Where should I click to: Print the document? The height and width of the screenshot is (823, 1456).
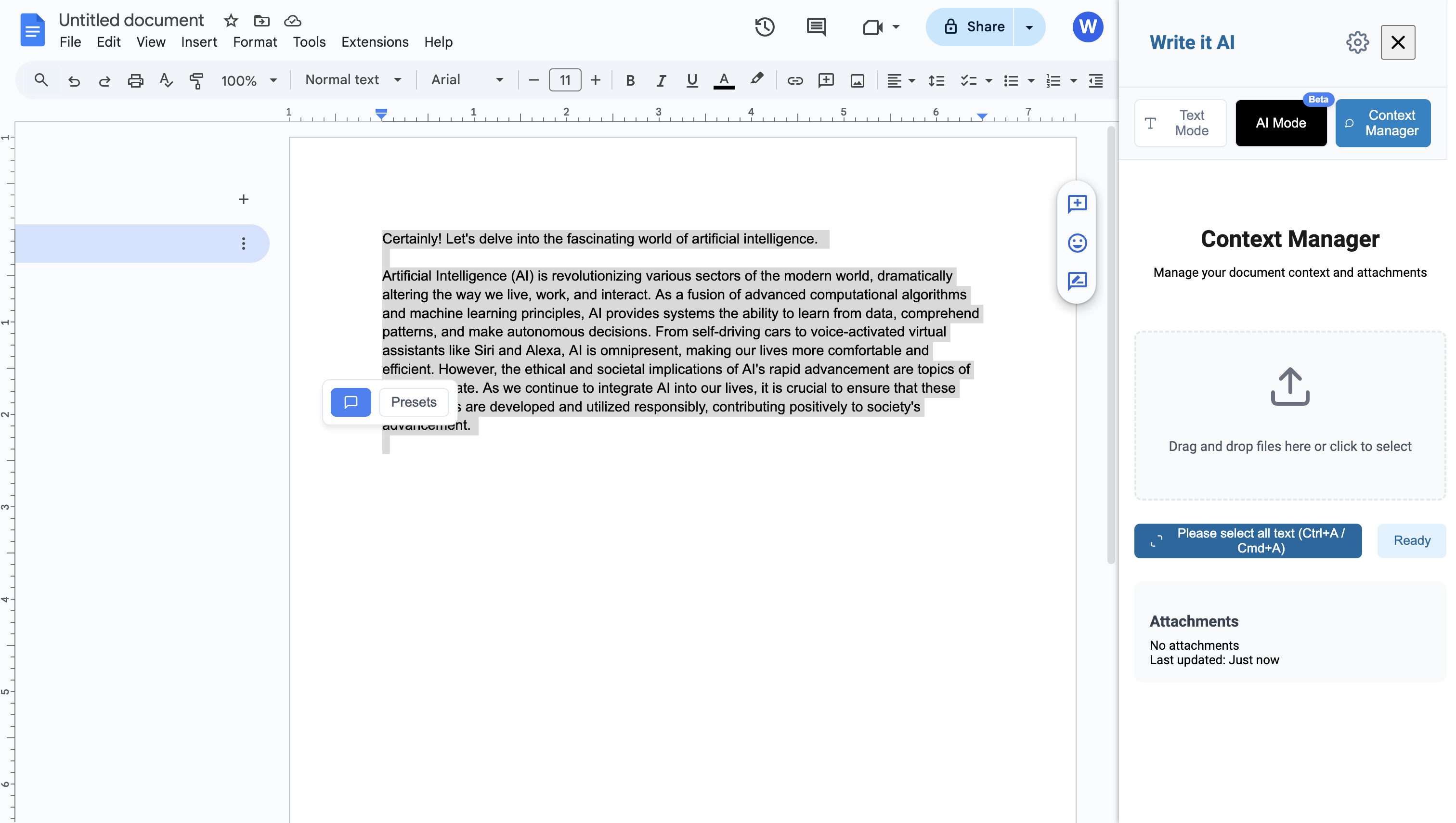[x=135, y=80]
